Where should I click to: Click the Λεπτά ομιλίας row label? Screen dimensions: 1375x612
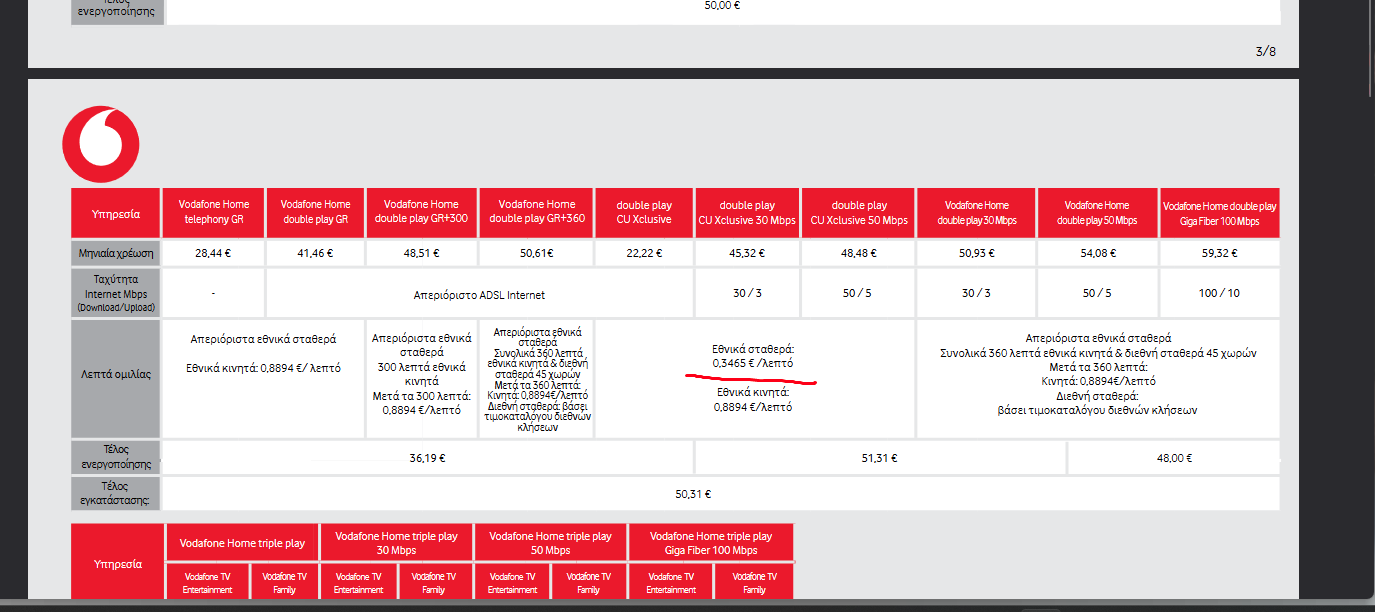[116, 378]
